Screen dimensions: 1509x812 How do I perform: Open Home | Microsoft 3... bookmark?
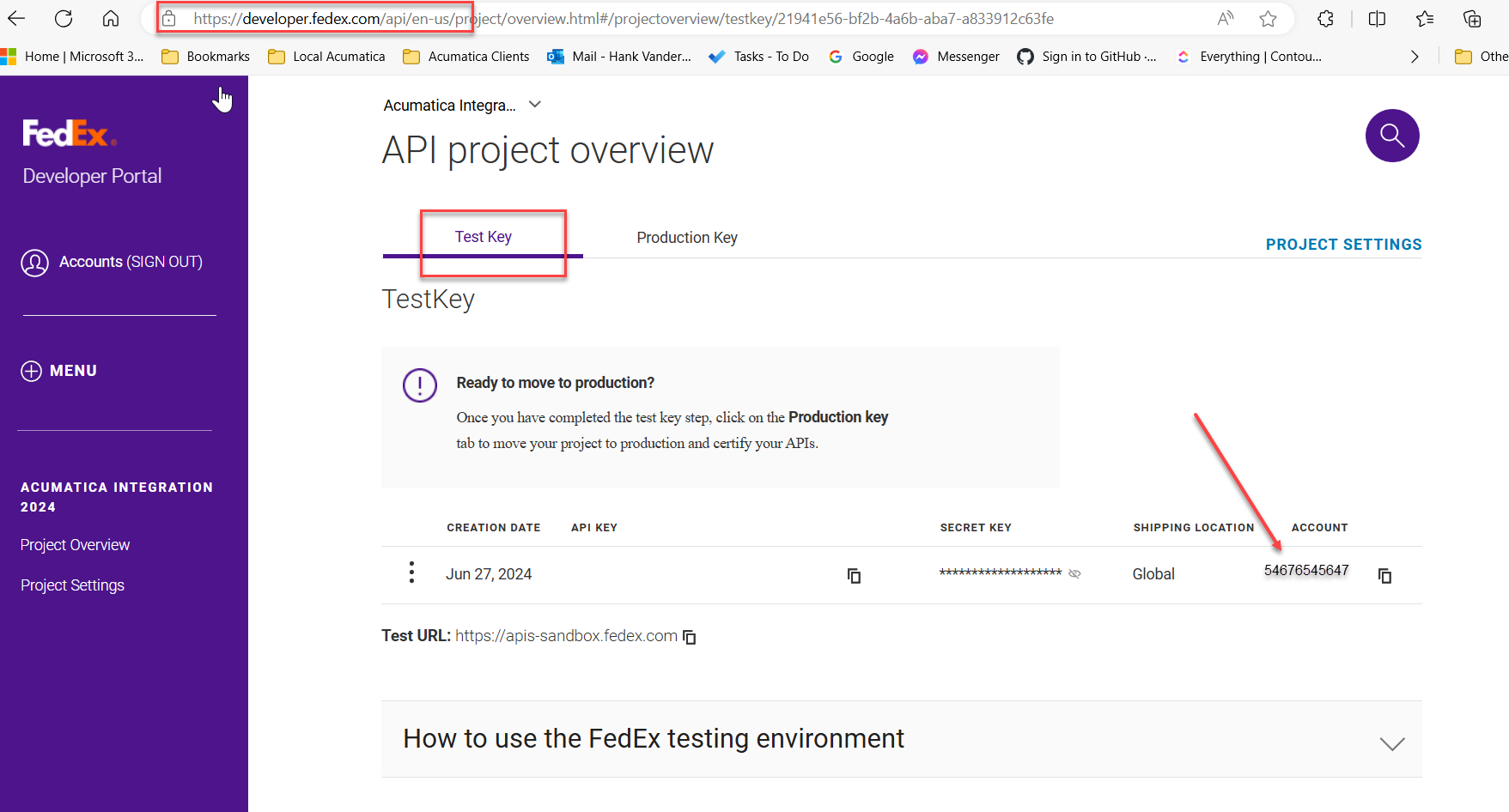point(73,57)
